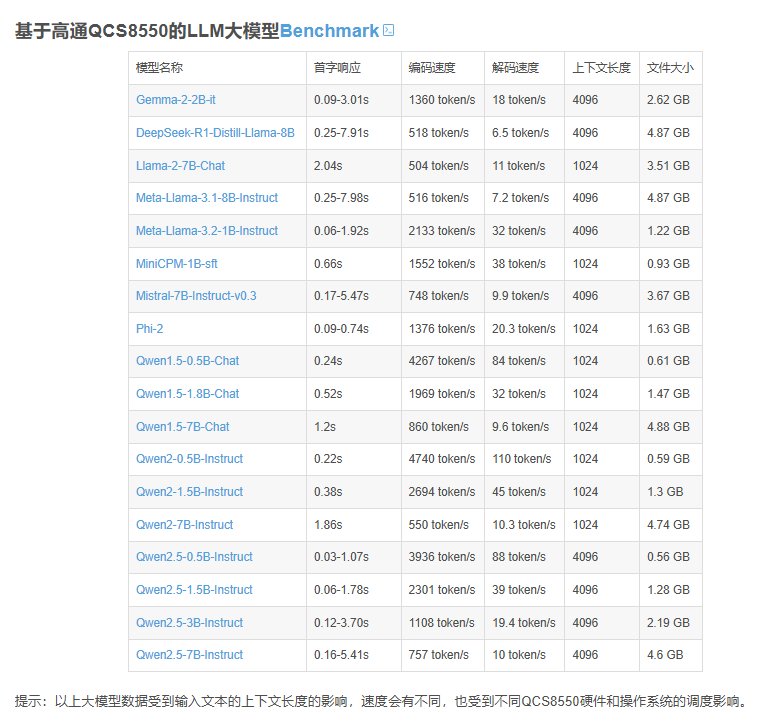This screenshot has height=726, width=767.
Task: Click the external link icon beside Benchmark
Action: coord(388,30)
